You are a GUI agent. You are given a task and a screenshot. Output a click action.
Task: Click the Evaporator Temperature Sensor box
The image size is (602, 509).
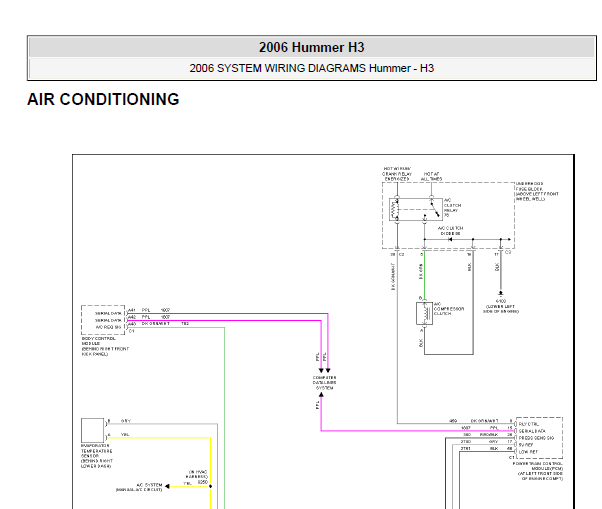(x=93, y=430)
